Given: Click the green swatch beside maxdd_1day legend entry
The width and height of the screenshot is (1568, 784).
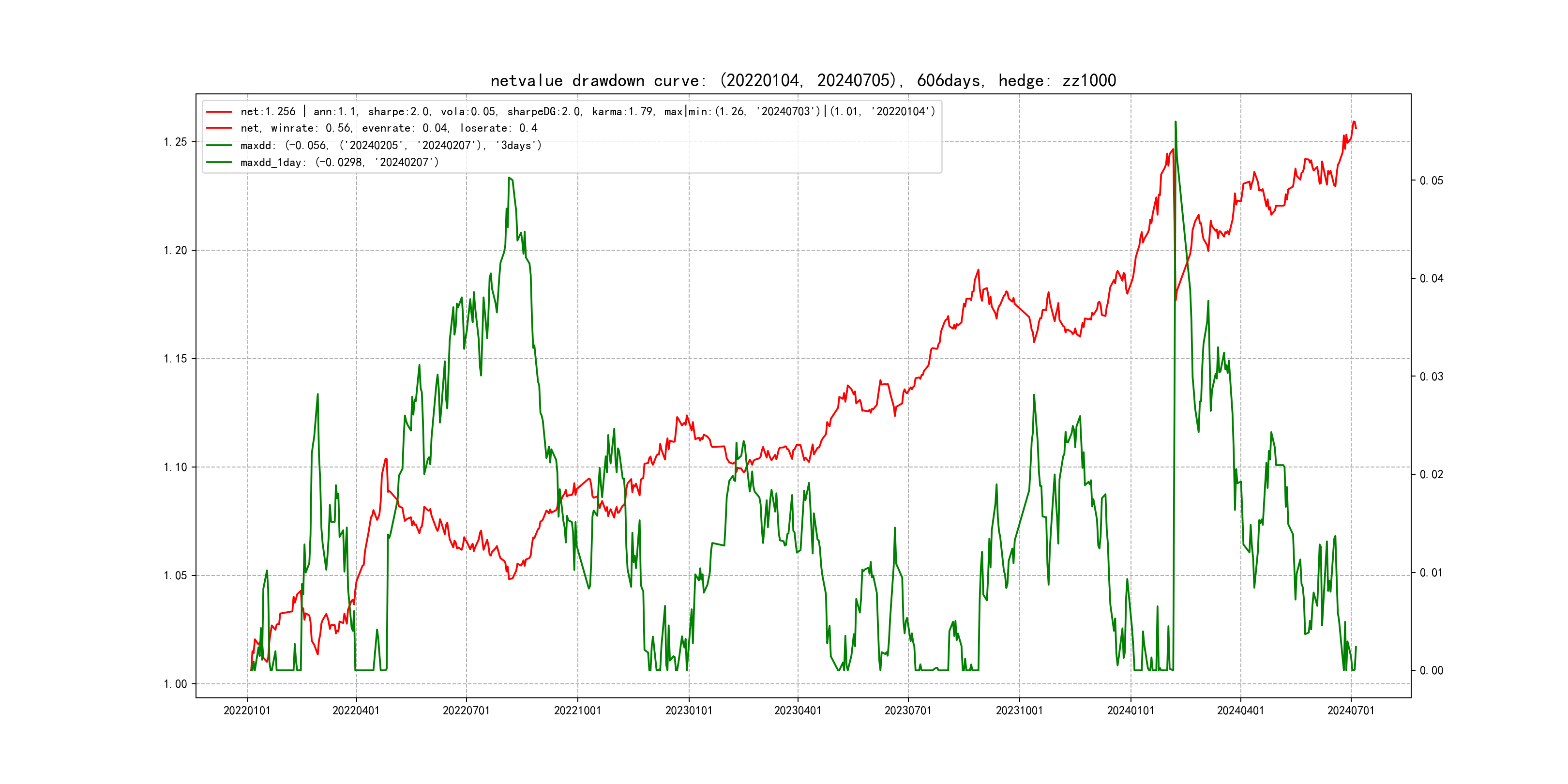Looking at the screenshot, I should coord(219,163).
